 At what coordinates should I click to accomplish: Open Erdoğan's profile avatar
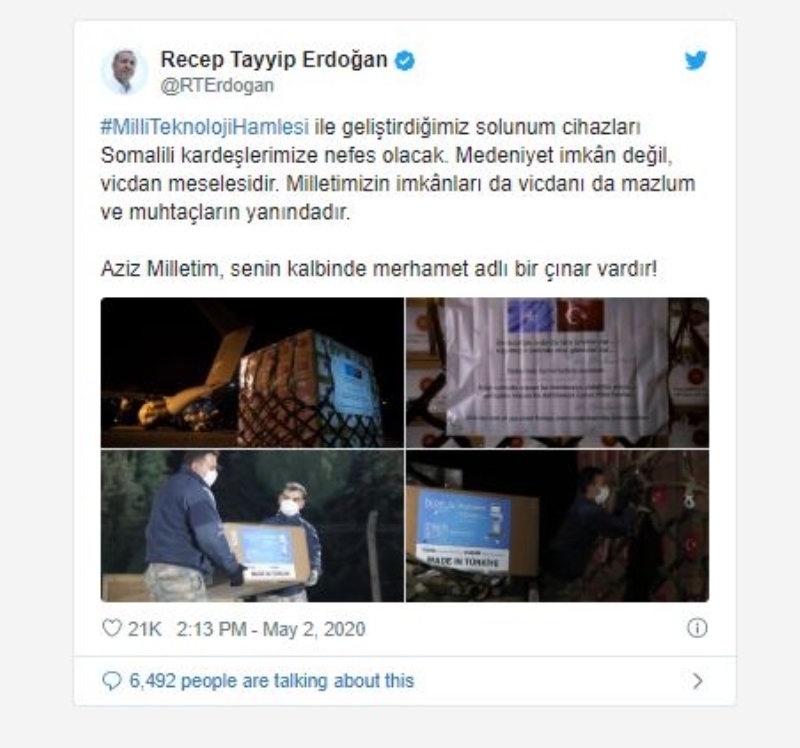124,71
